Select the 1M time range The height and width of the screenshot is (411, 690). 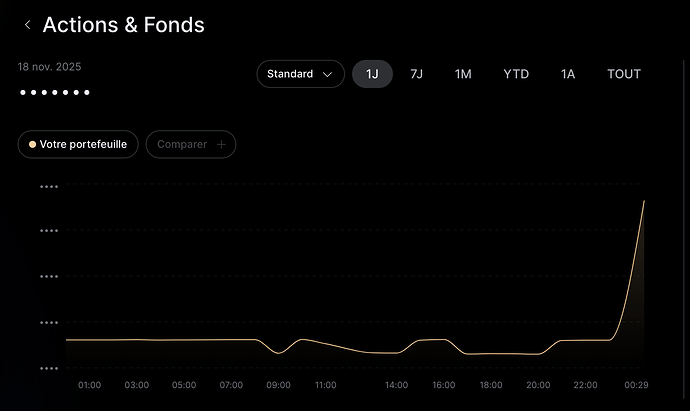463,74
